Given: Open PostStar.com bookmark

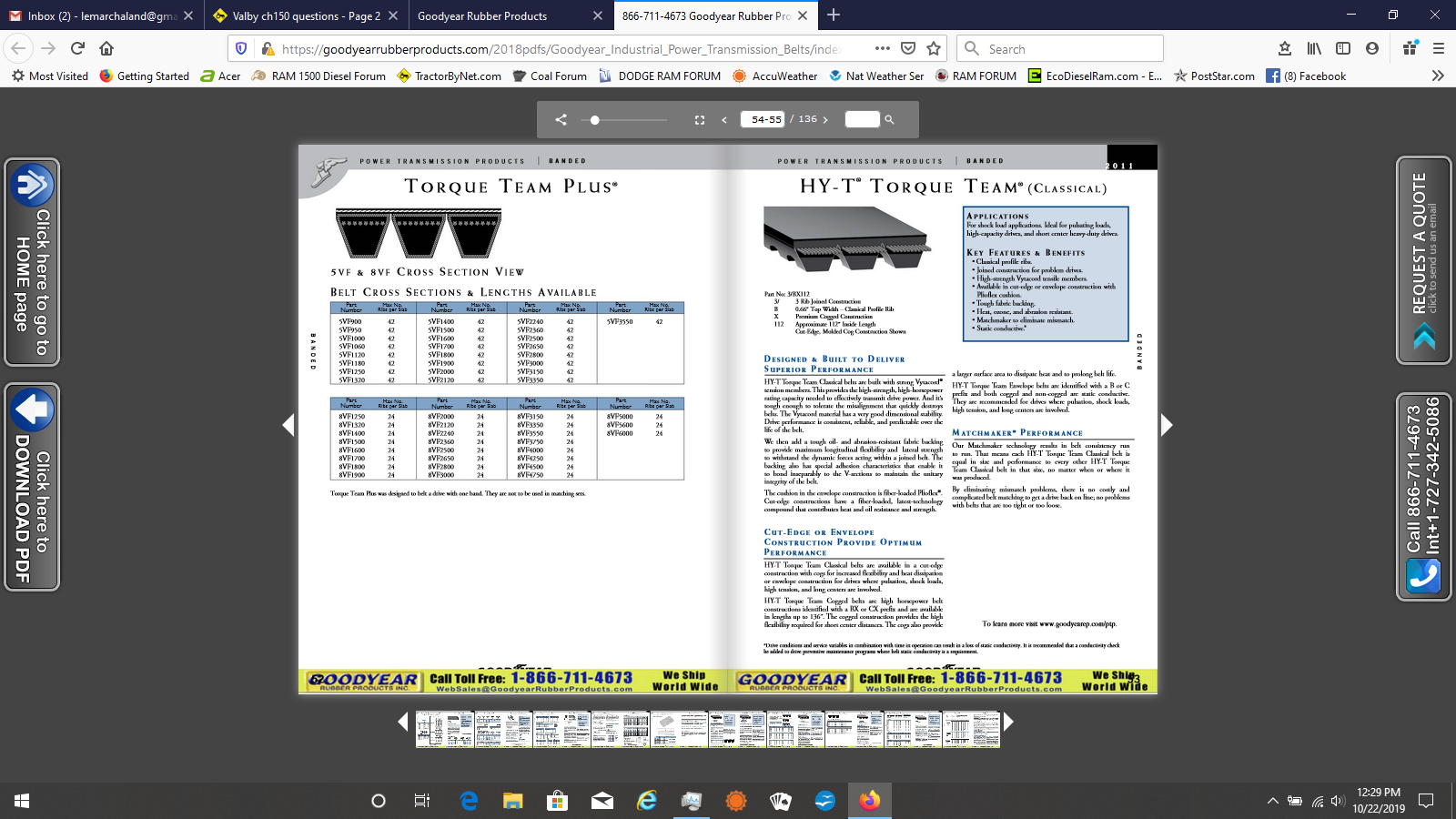Looking at the screenshot, I should (x=1215, y=76).
